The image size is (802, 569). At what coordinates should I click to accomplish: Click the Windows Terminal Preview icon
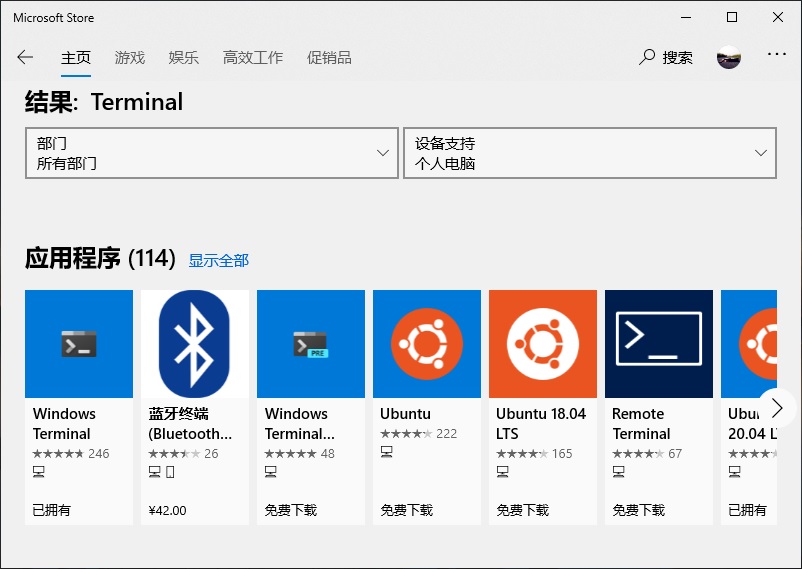(311, 344)
